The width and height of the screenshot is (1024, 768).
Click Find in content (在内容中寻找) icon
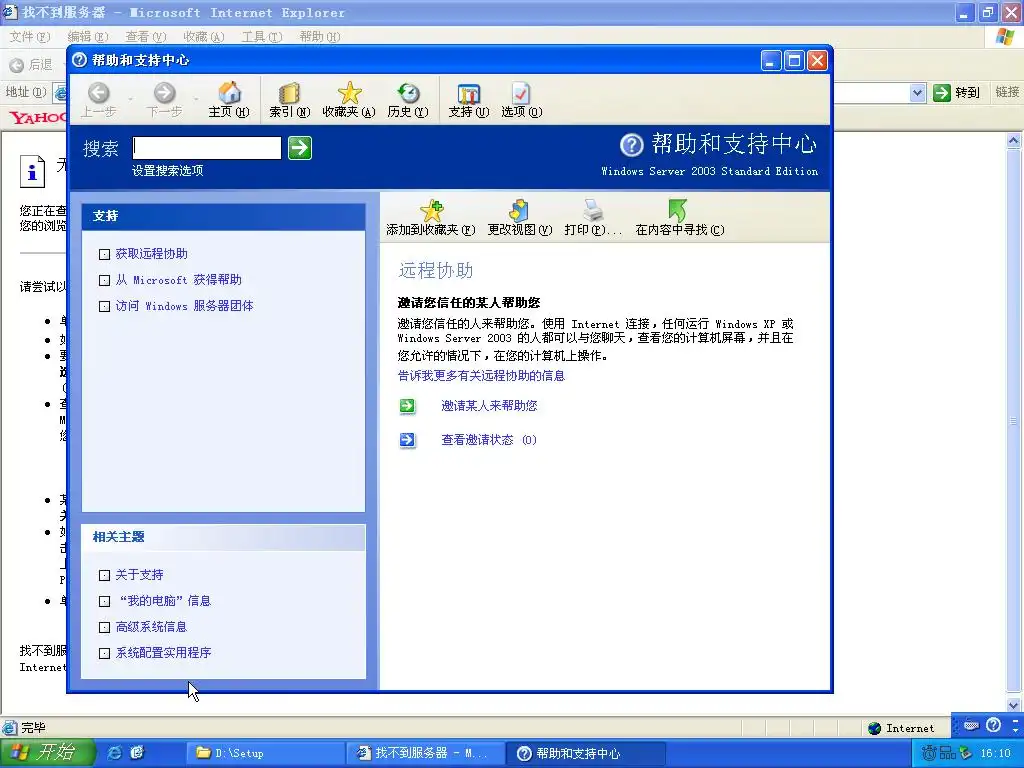[678, 210]
